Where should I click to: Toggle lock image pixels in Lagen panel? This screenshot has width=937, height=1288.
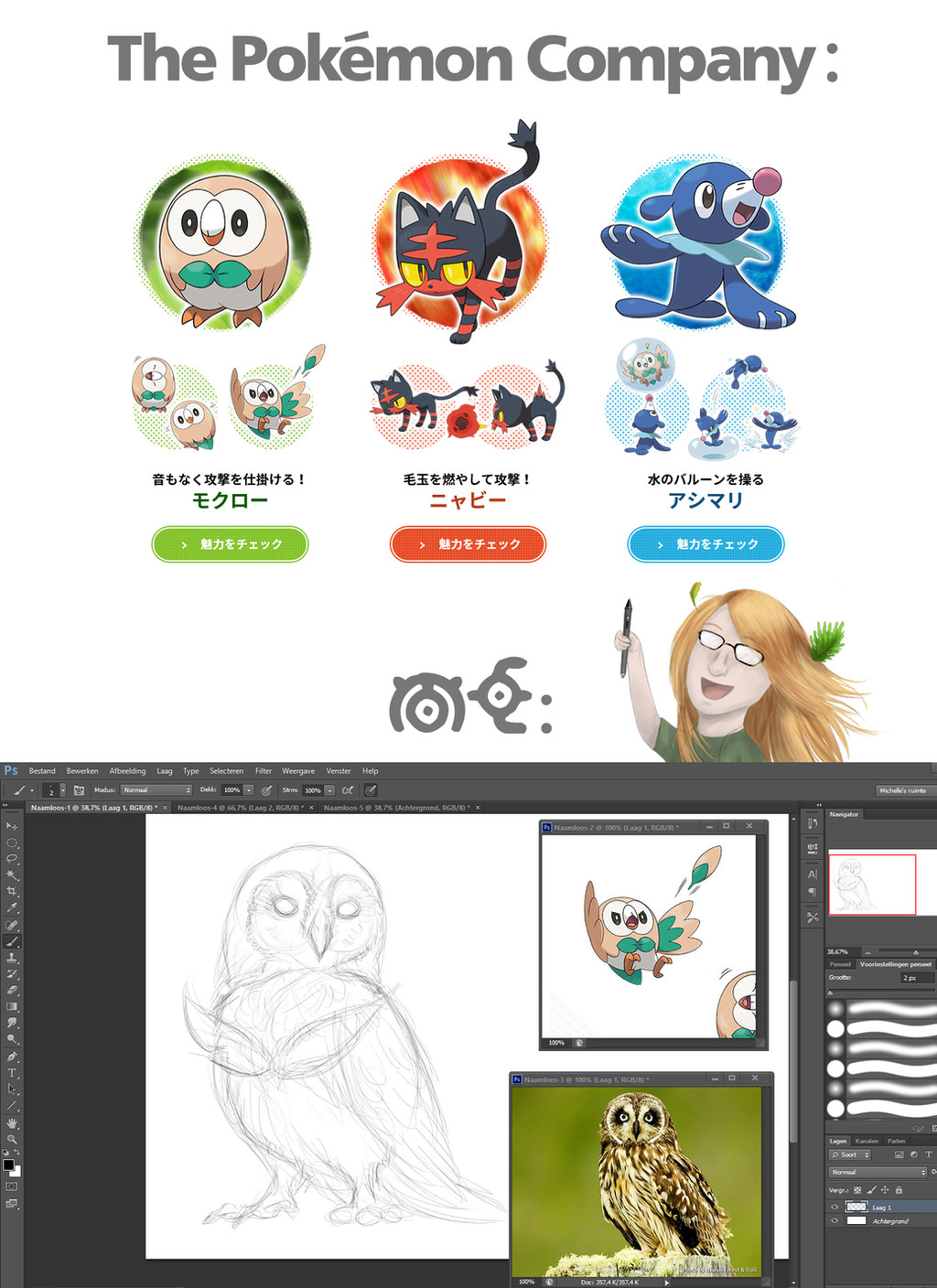(871, 1190)
